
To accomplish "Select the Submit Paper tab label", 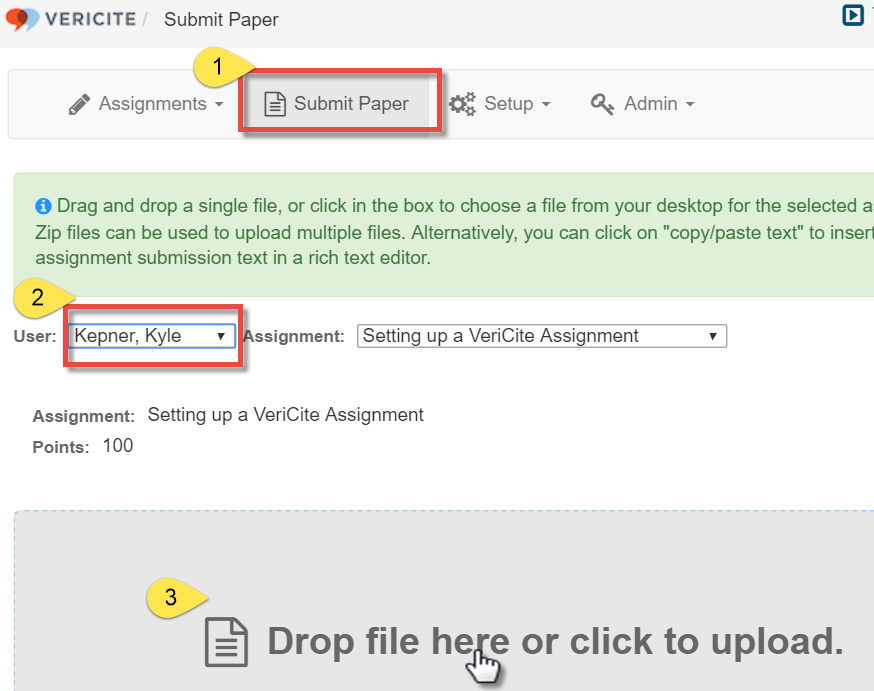I will click(x=351, y=104).
